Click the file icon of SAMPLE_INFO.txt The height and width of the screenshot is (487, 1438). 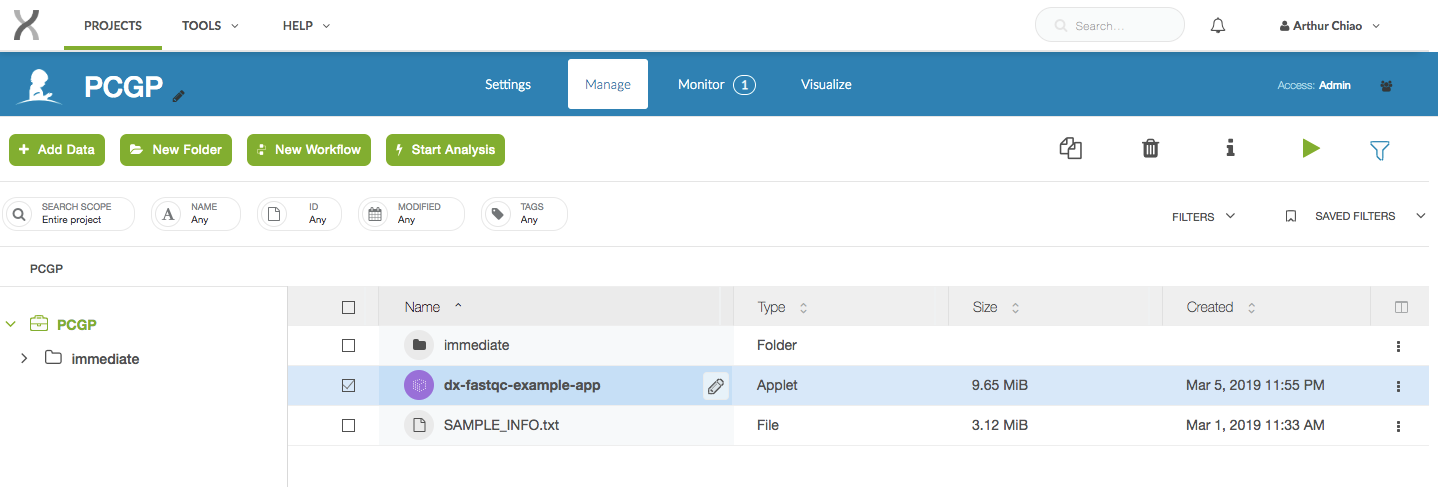[x=419, y=425]
